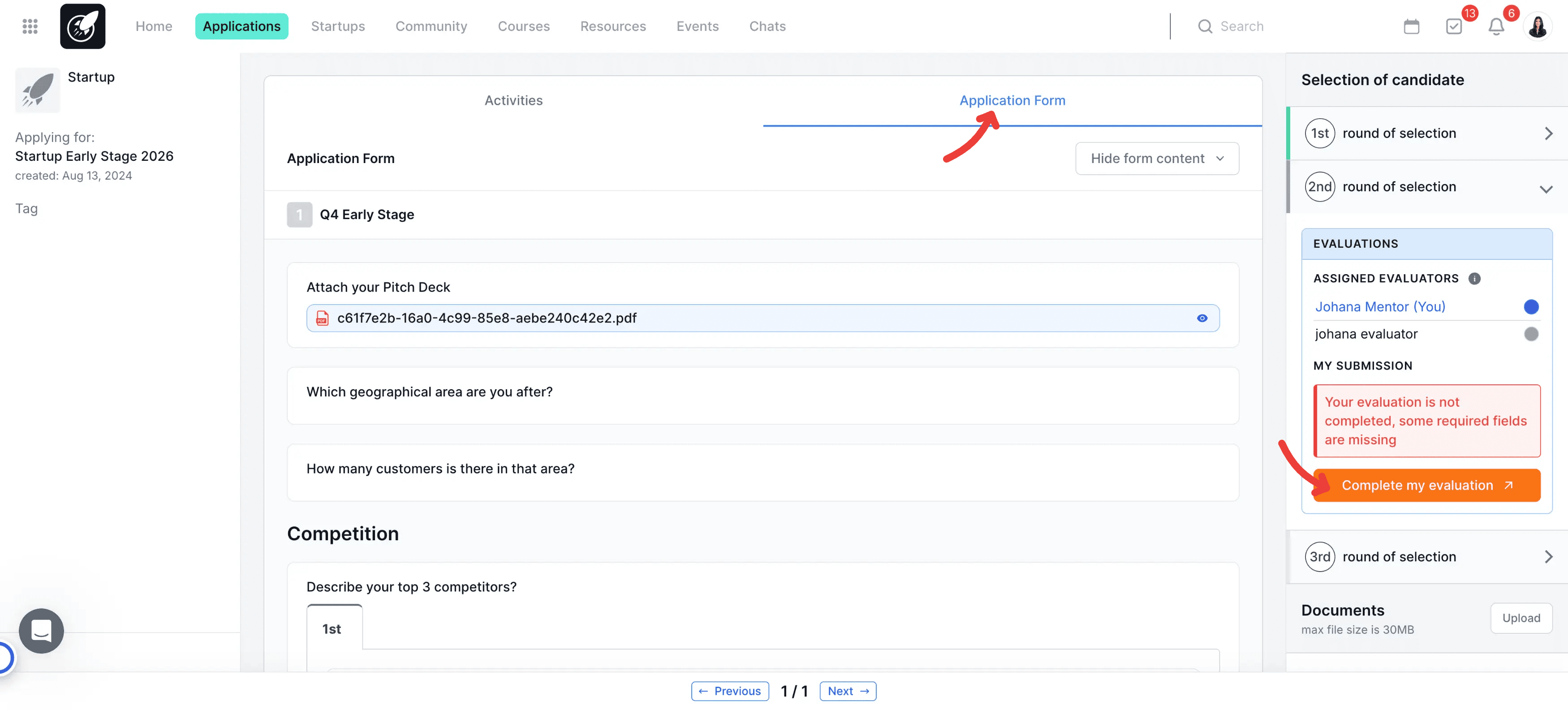Image resolution: width=1568 pixels, height=710 pixels.
Task: Open the calendar icon
Action: point(1411,26)
